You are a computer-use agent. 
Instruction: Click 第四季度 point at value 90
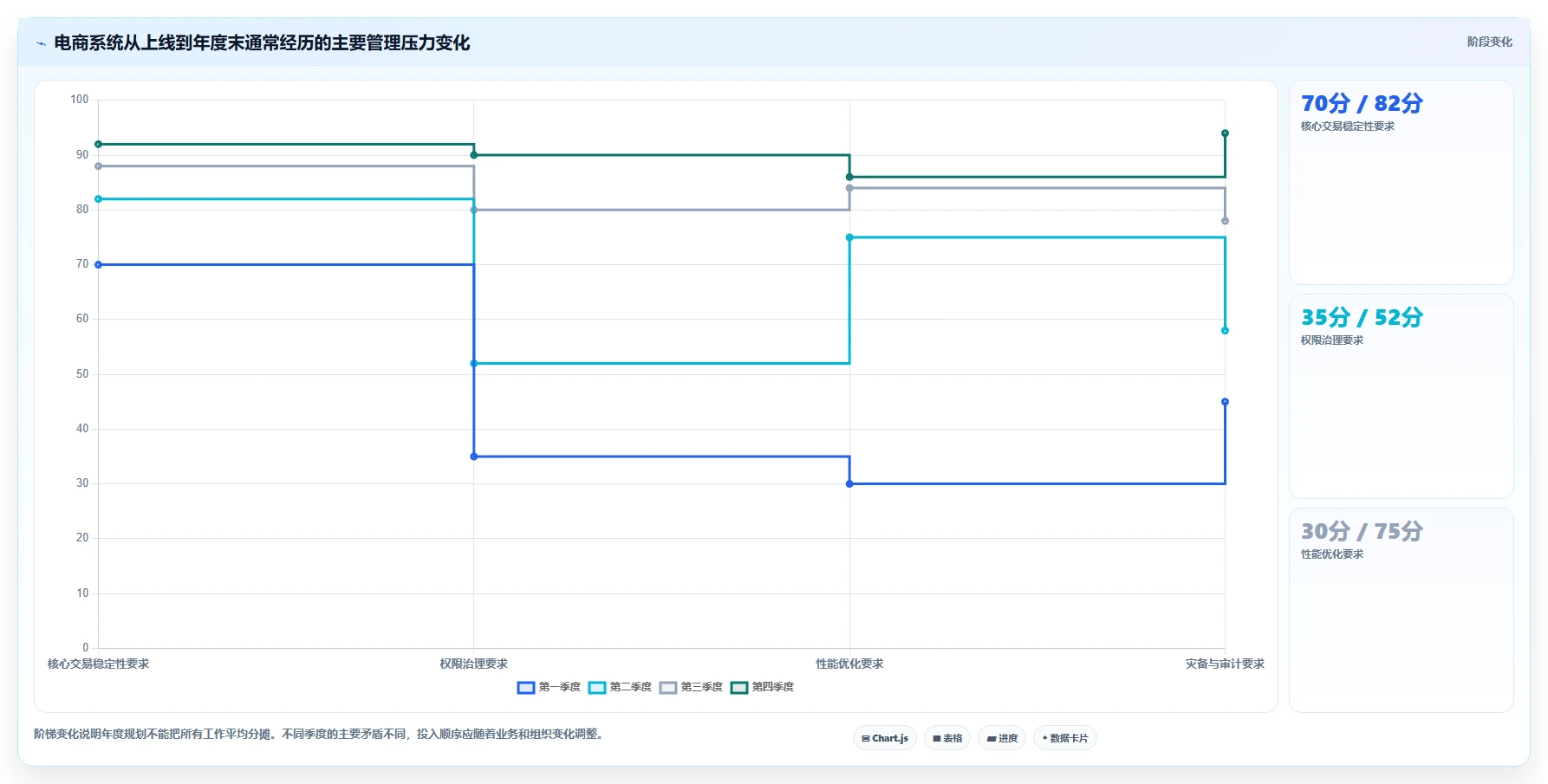[474, 155]
